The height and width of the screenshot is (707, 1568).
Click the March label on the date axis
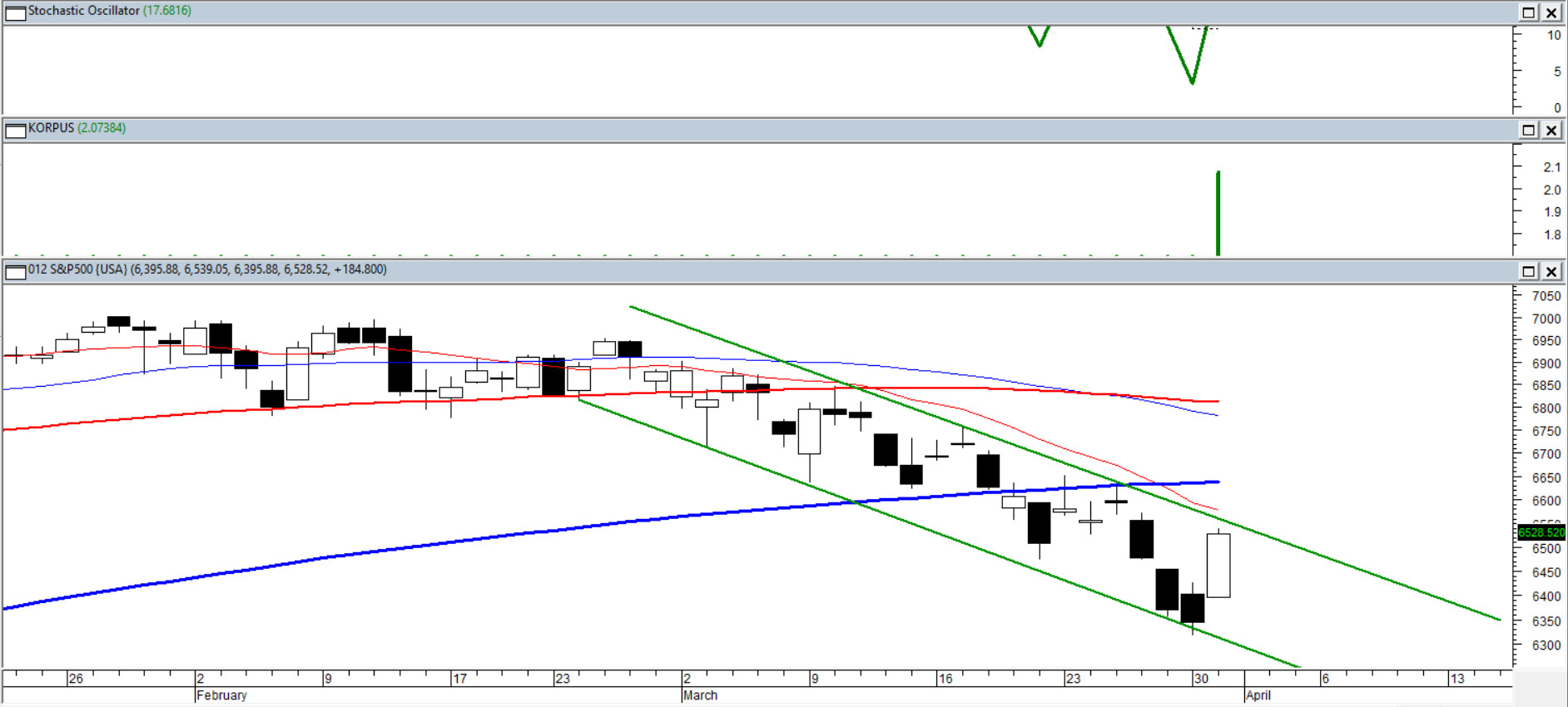point(700,695)
